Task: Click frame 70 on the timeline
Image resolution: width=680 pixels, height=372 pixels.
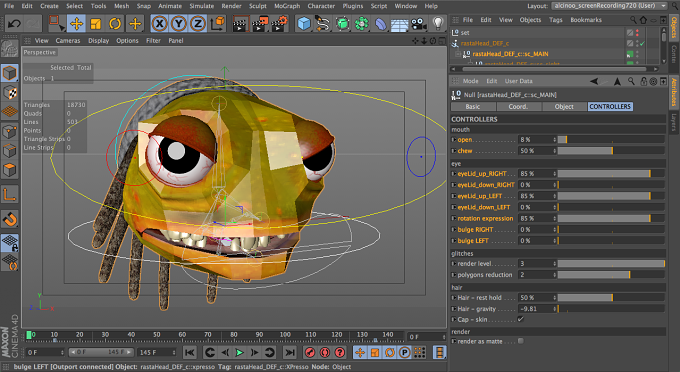Action: (x=208, y=335)
